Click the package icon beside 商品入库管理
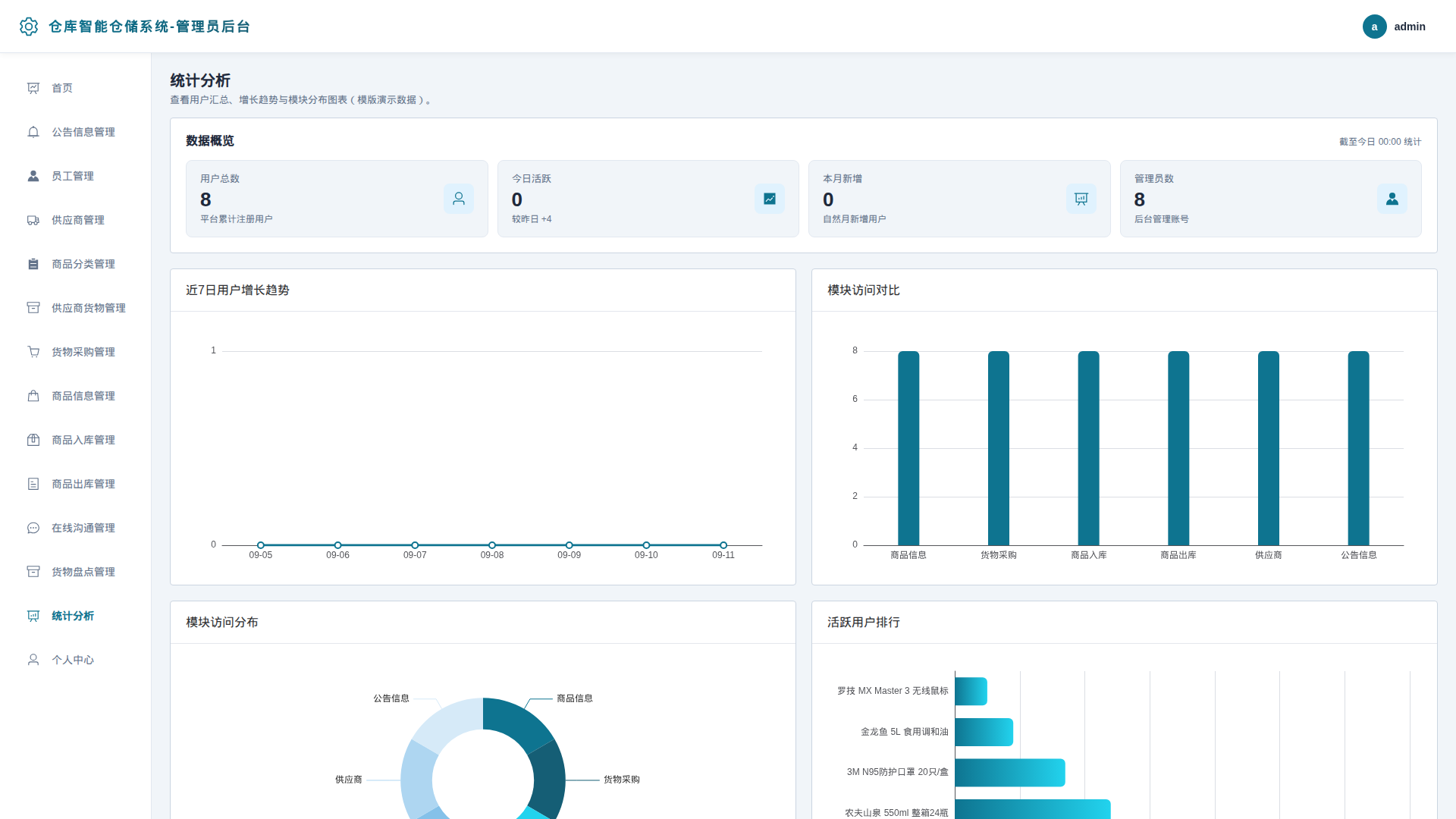The width and height of the screenshot is (1456, 819). click(33, 440)
